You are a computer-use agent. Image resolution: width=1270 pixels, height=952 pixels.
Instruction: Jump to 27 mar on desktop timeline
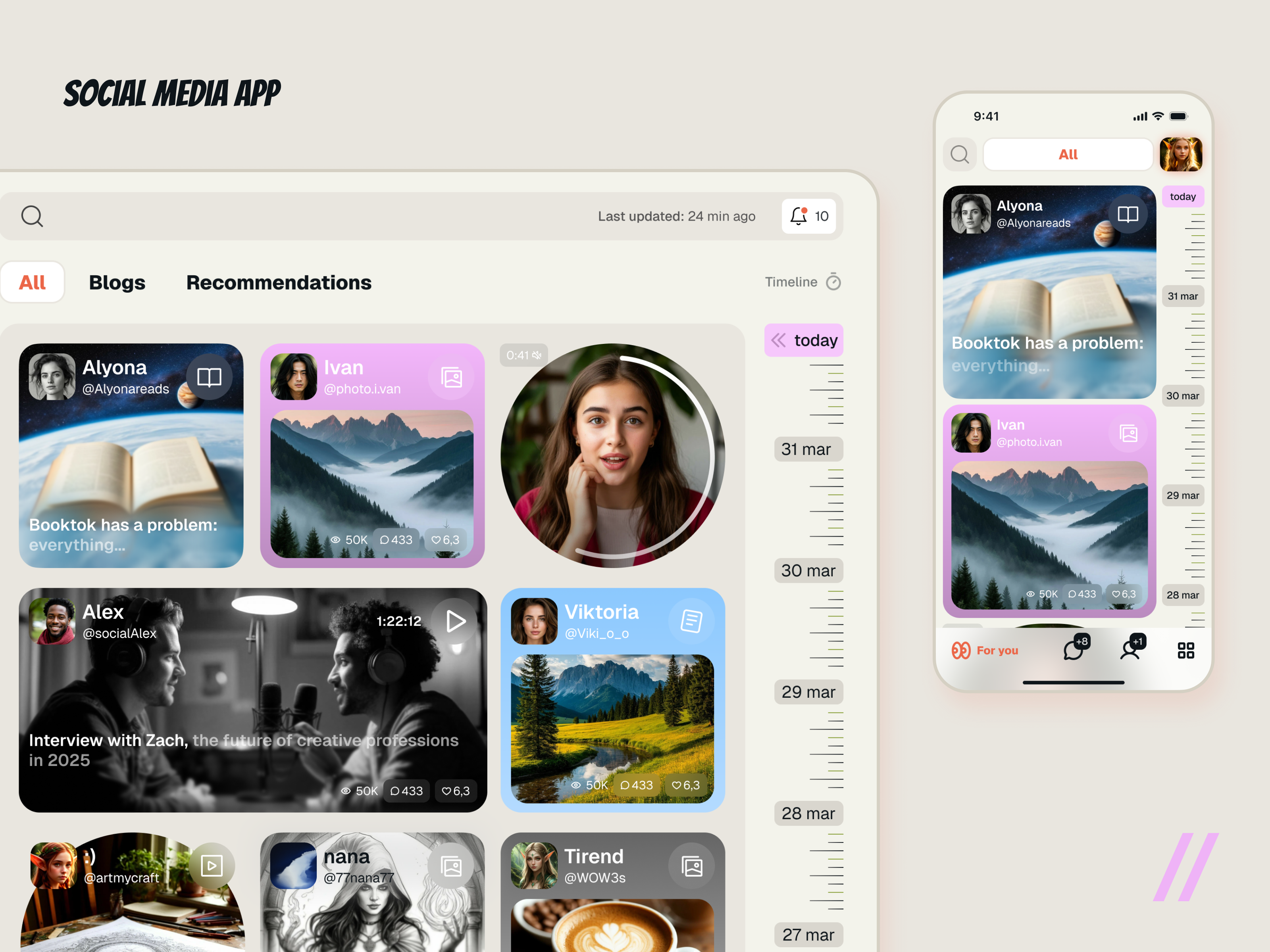coord(808,935)
